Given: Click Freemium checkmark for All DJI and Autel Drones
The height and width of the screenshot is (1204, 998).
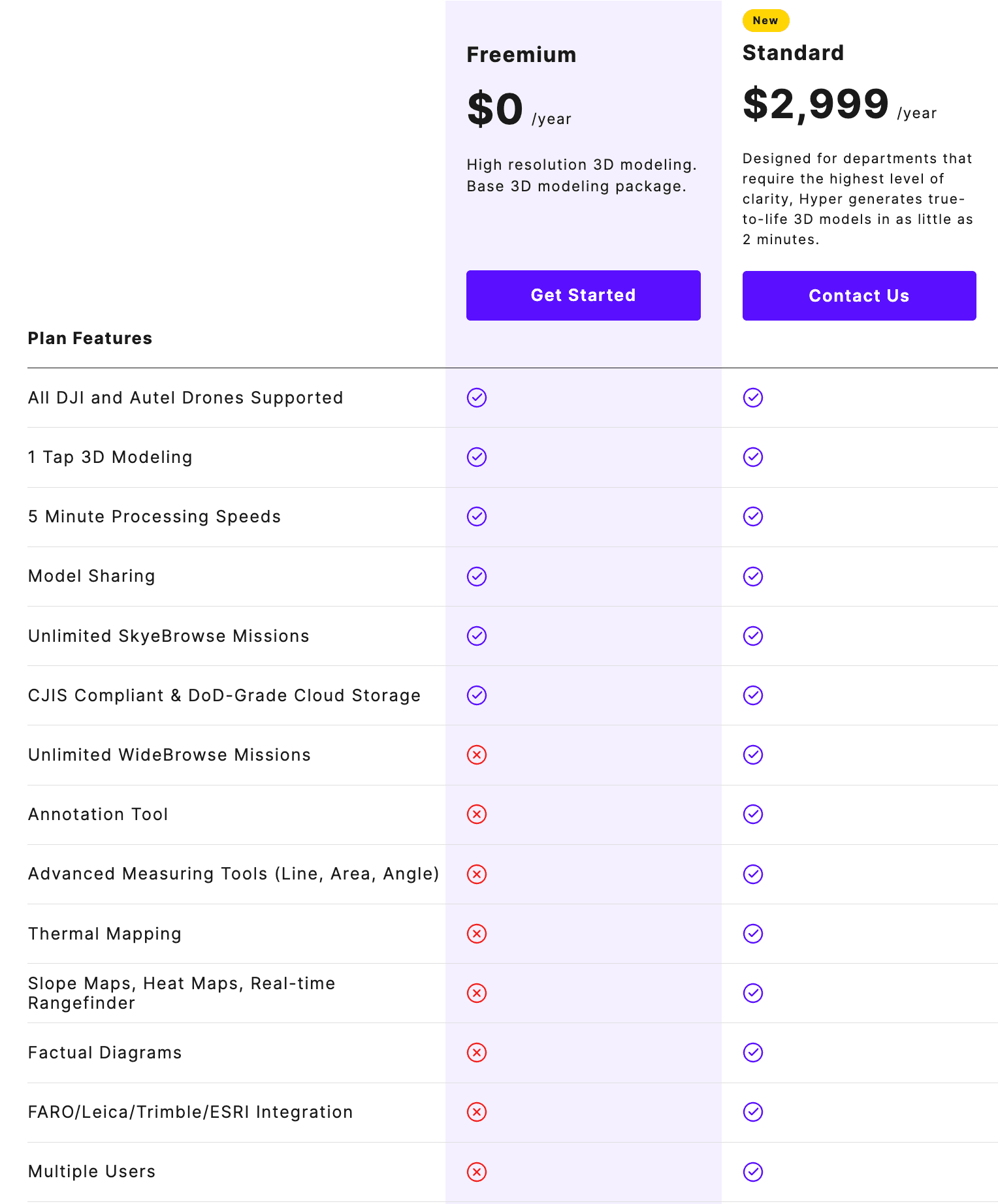Looking at the screenshot, I should coord(477,398).
